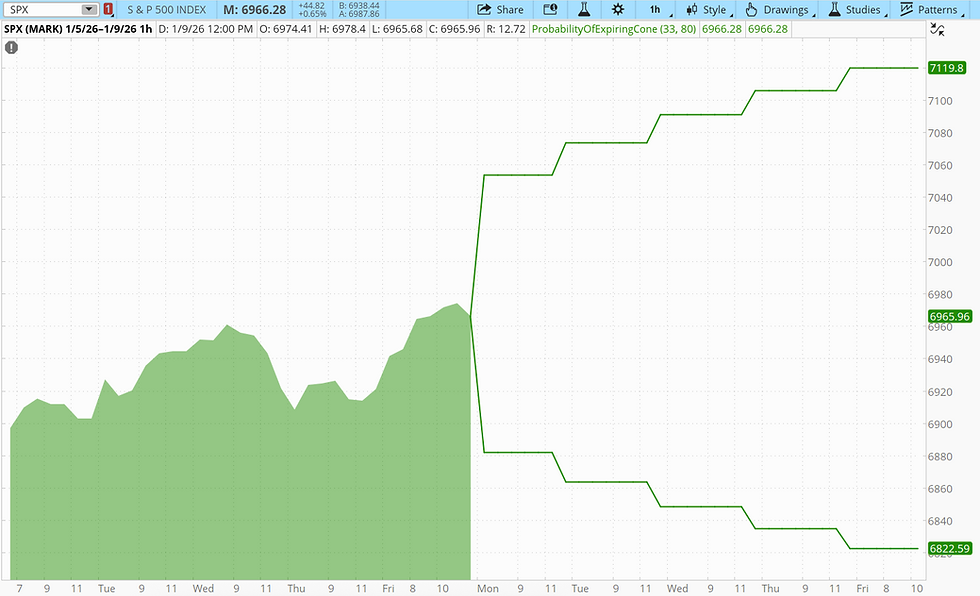Click the Share icon button
The width and height of the screenshot is (980, 596).
500,9
